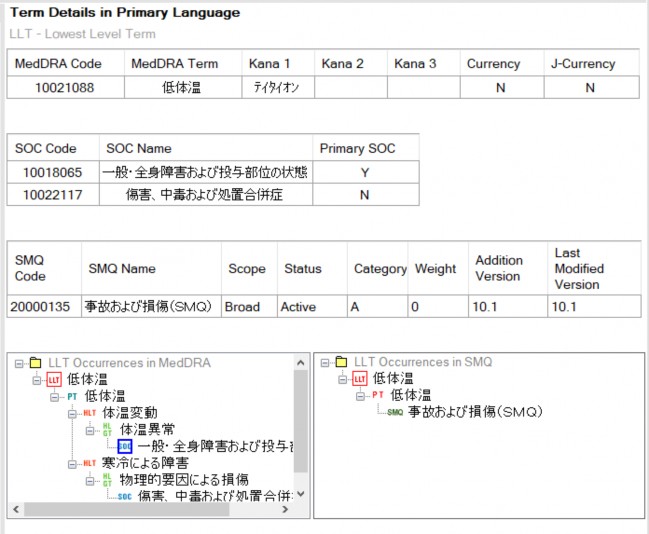Click the folder icon for LLT Occurrences in MedDRA
Image resolution: width=649 pixels, height=534 pixels.
35,362
